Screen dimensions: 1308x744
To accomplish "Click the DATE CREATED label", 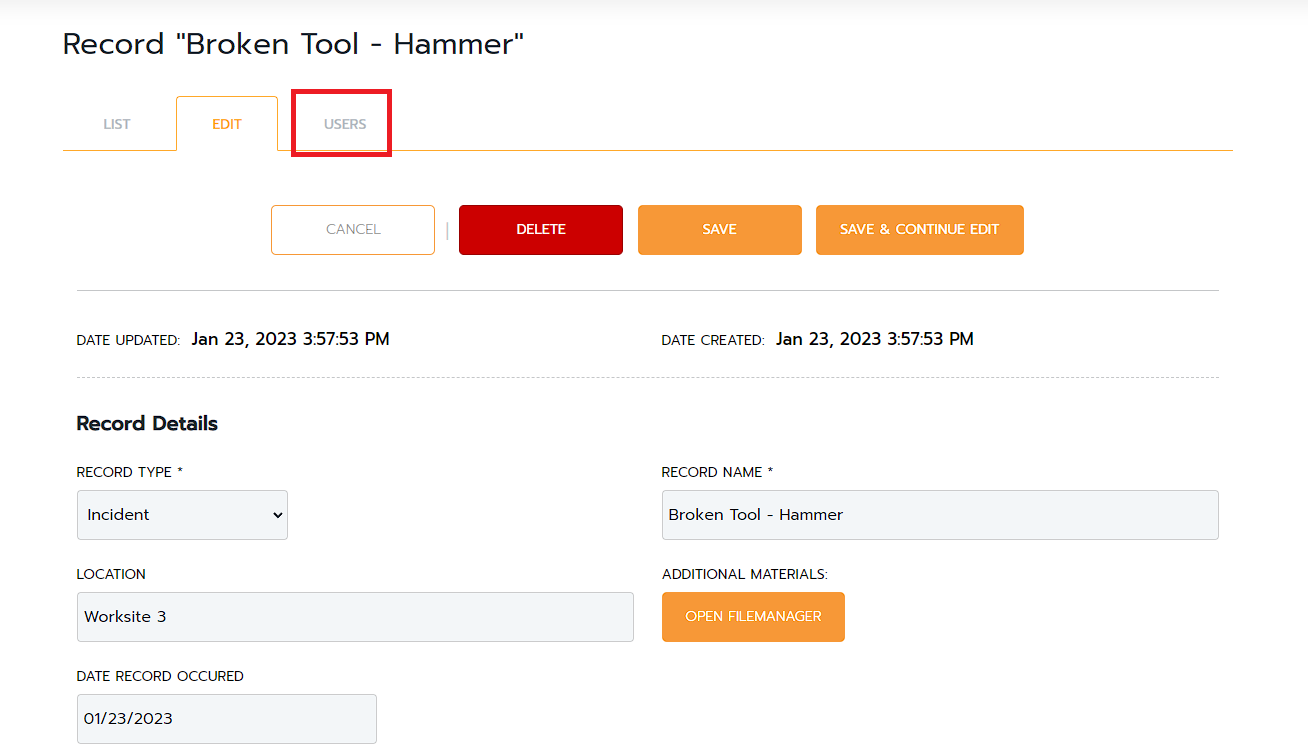I will click(x=713, y=340).
